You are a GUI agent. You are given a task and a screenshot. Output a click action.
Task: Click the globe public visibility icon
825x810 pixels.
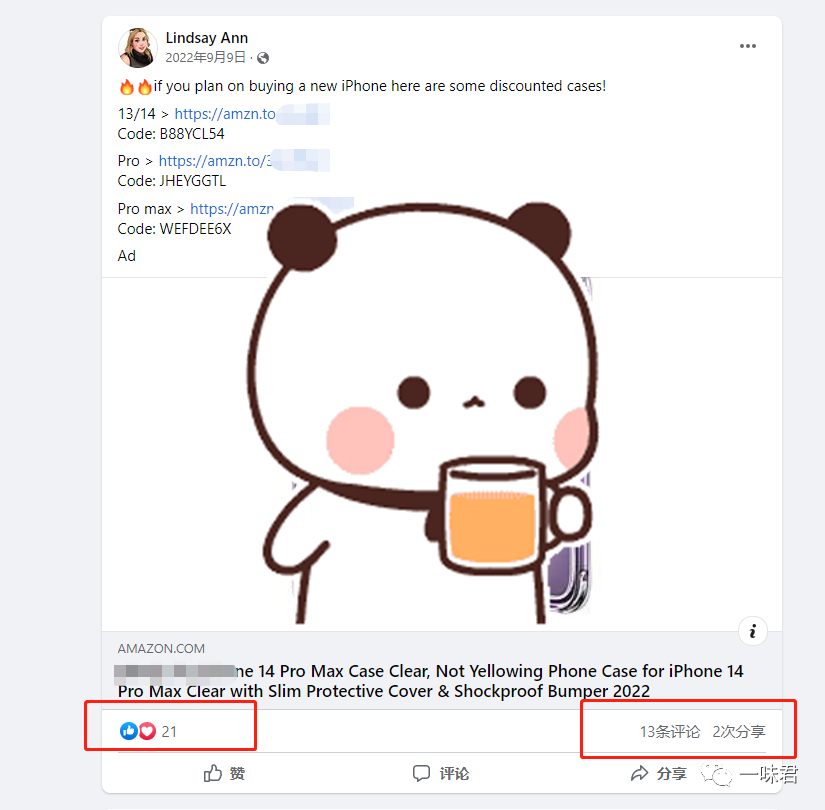[263, 58]
